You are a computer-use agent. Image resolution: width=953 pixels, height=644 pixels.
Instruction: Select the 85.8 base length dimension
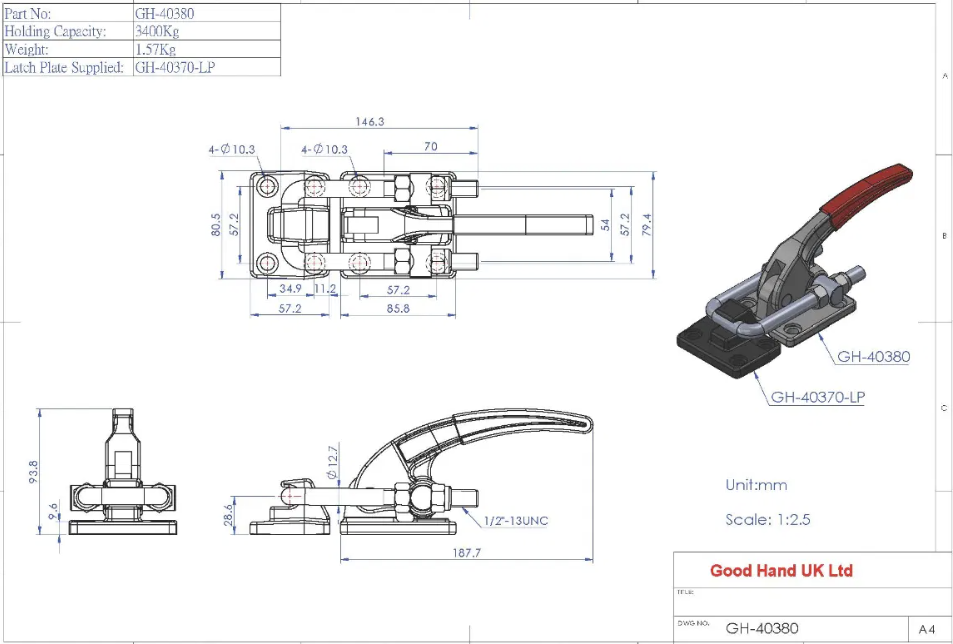pos(398,309)
